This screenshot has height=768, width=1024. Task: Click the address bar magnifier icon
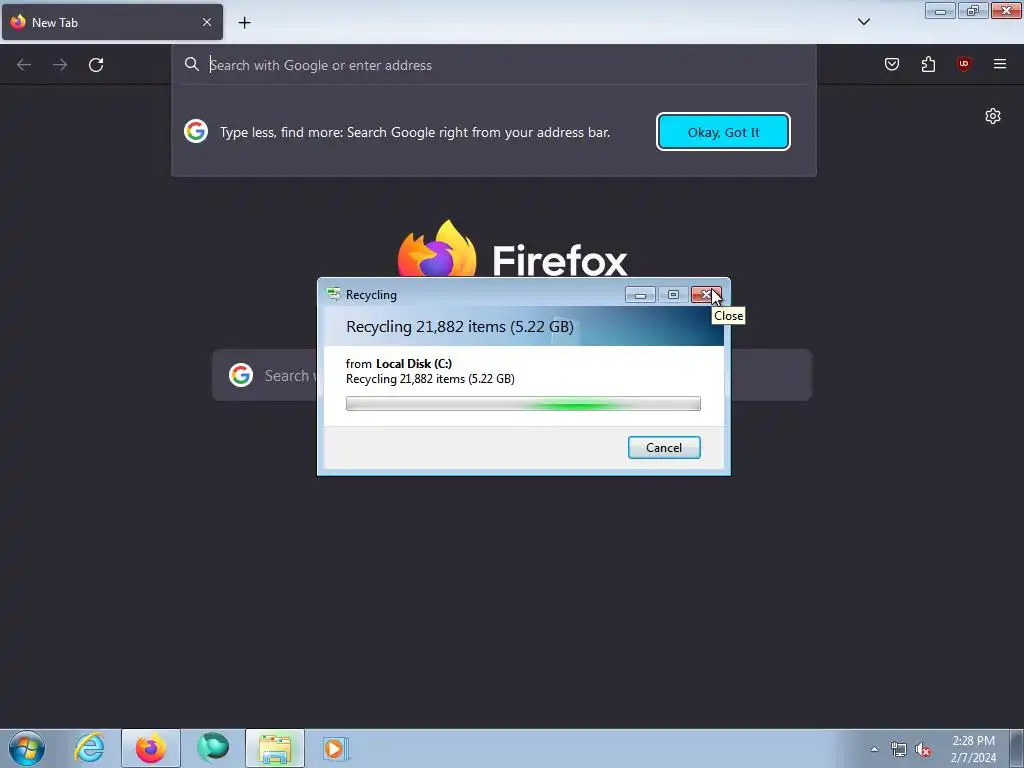(x=191, y=64)
